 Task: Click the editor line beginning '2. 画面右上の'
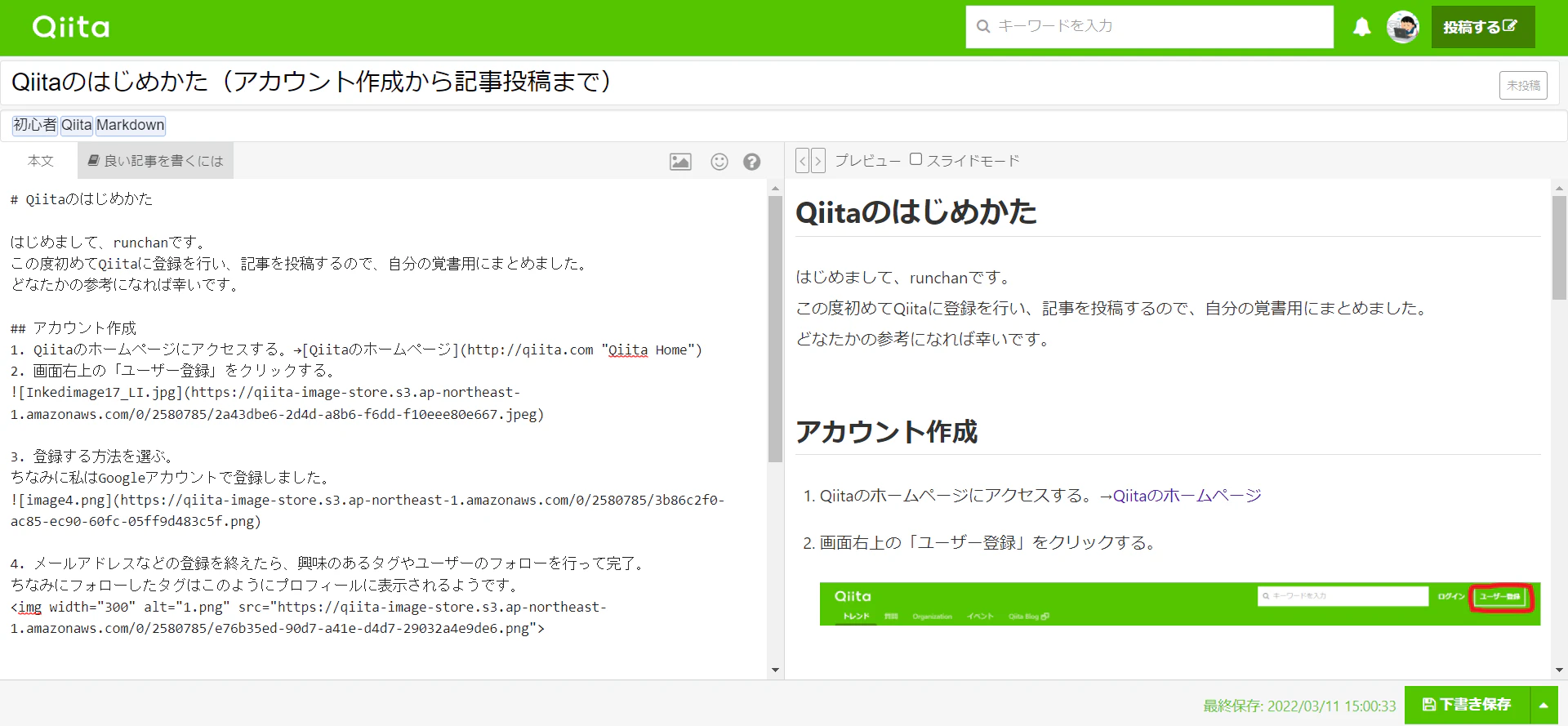click(x=173, y=371)
